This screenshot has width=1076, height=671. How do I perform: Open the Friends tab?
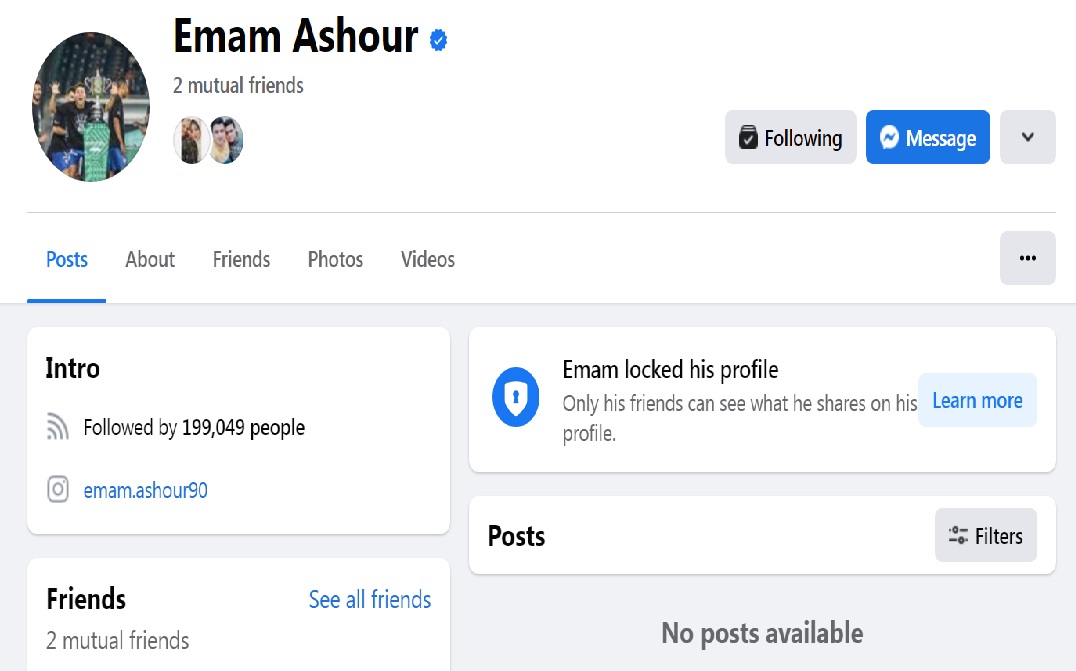click(241, 260)
